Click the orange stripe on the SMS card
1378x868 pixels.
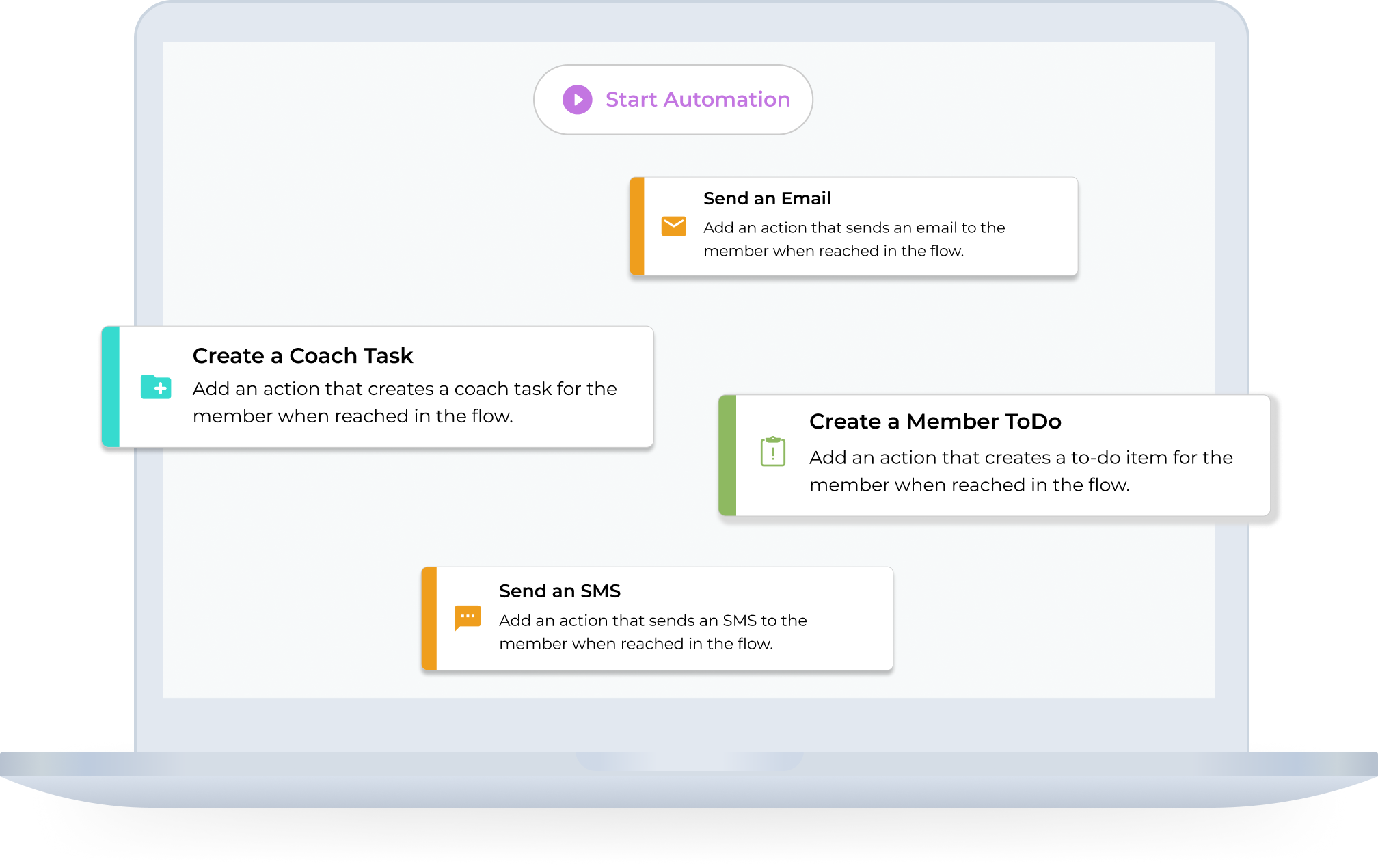(429, 619)
